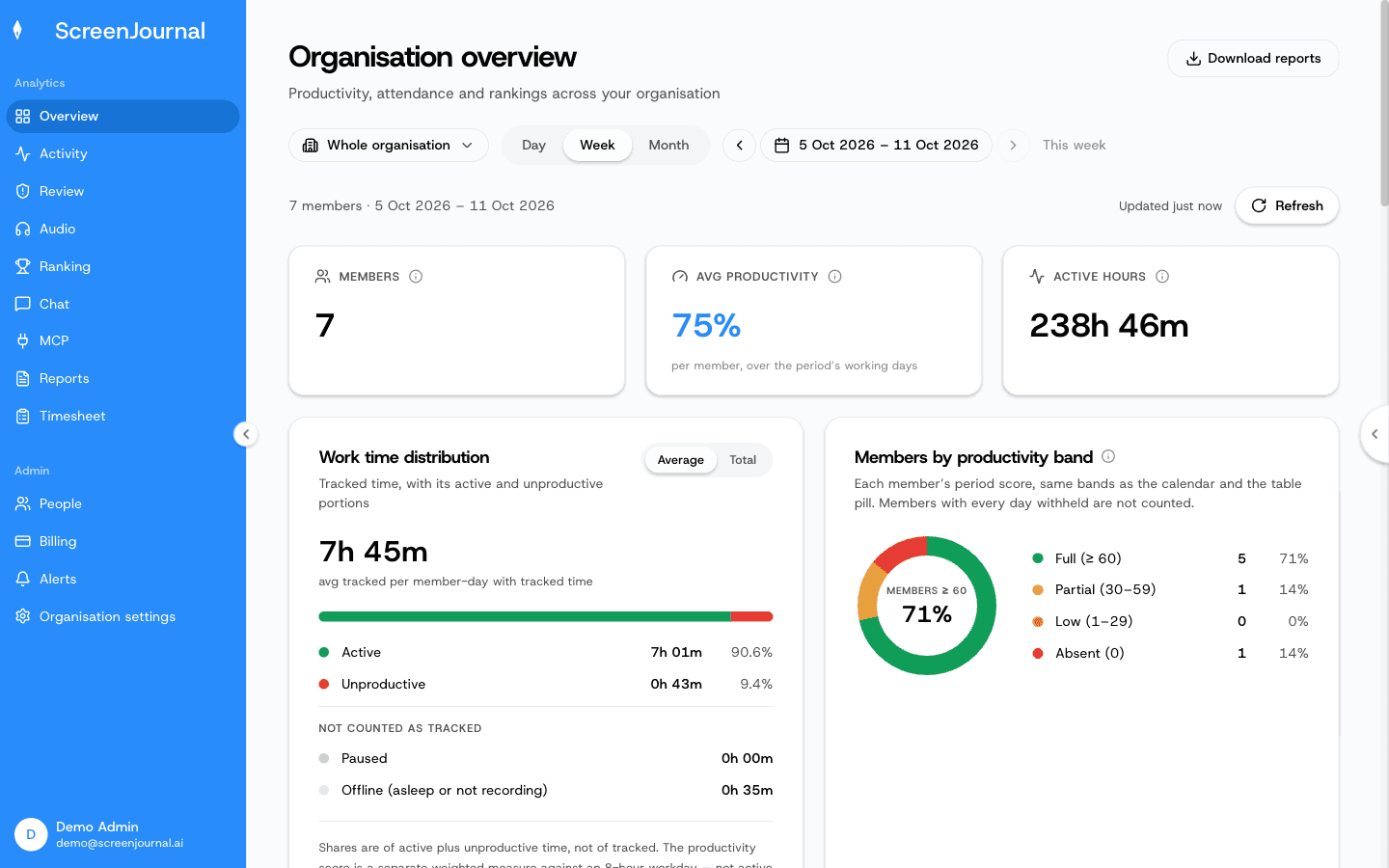The height and width of the screenshot is (868, 1389).
Task: Switch the period toggle to Month
Action: [x=668, y=146]
